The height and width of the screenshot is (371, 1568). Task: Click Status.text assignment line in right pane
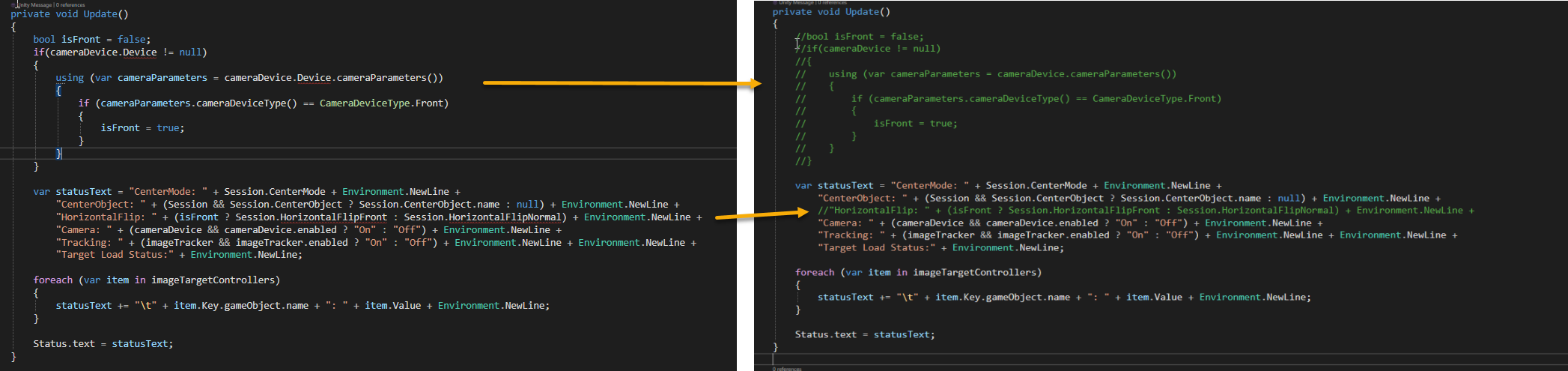point(864,334)
